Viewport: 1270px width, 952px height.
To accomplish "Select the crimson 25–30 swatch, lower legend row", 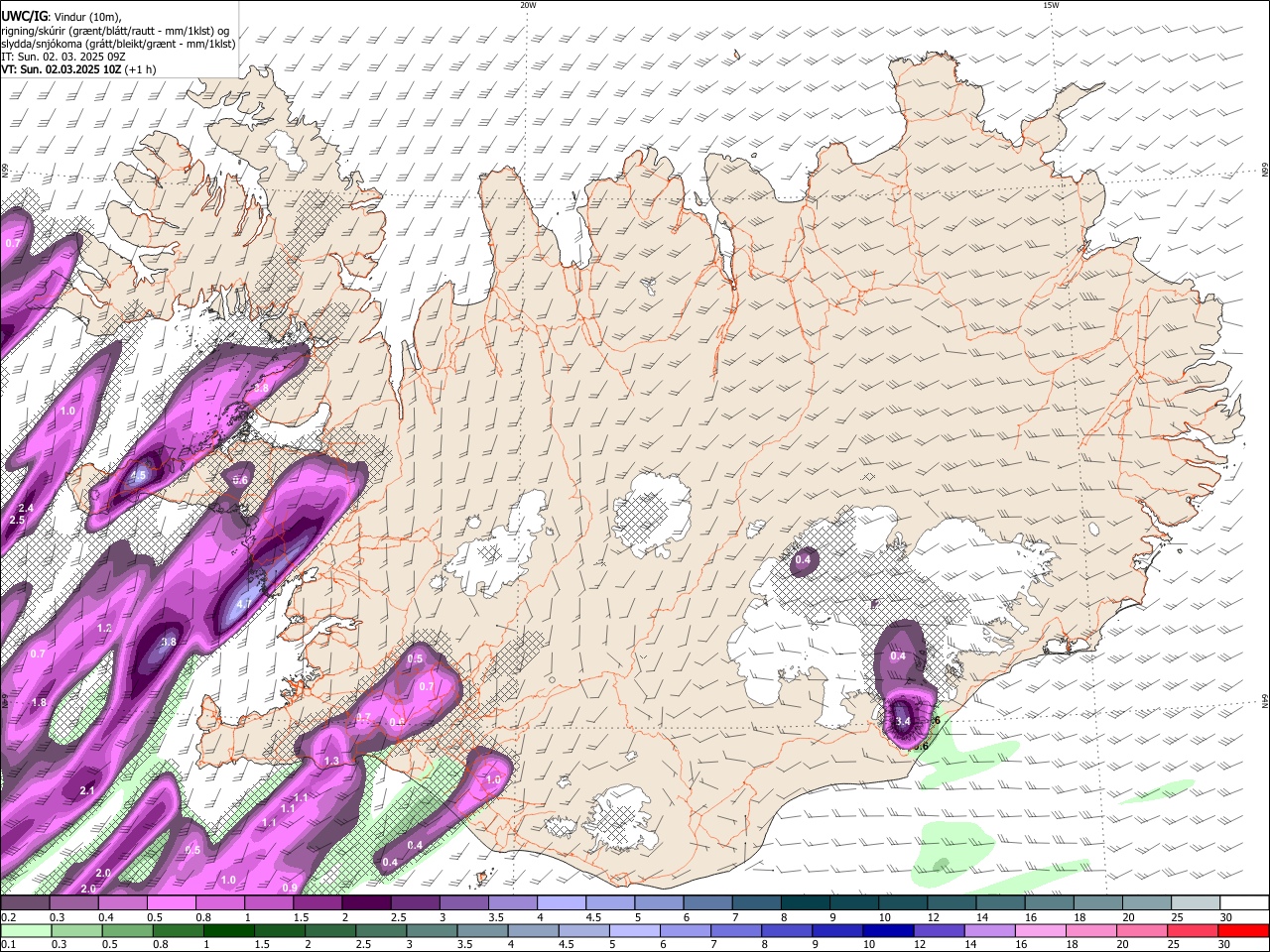I will 1195,930.
